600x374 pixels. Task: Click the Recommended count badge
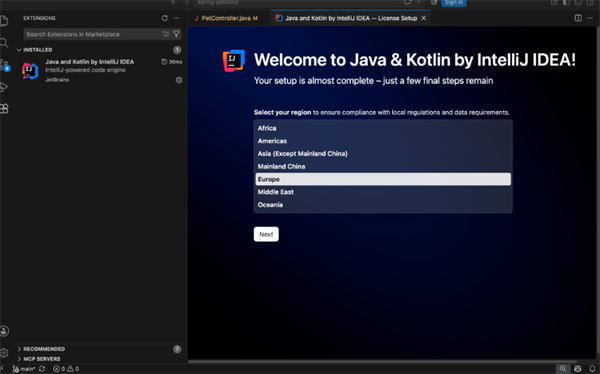point(177,349)
